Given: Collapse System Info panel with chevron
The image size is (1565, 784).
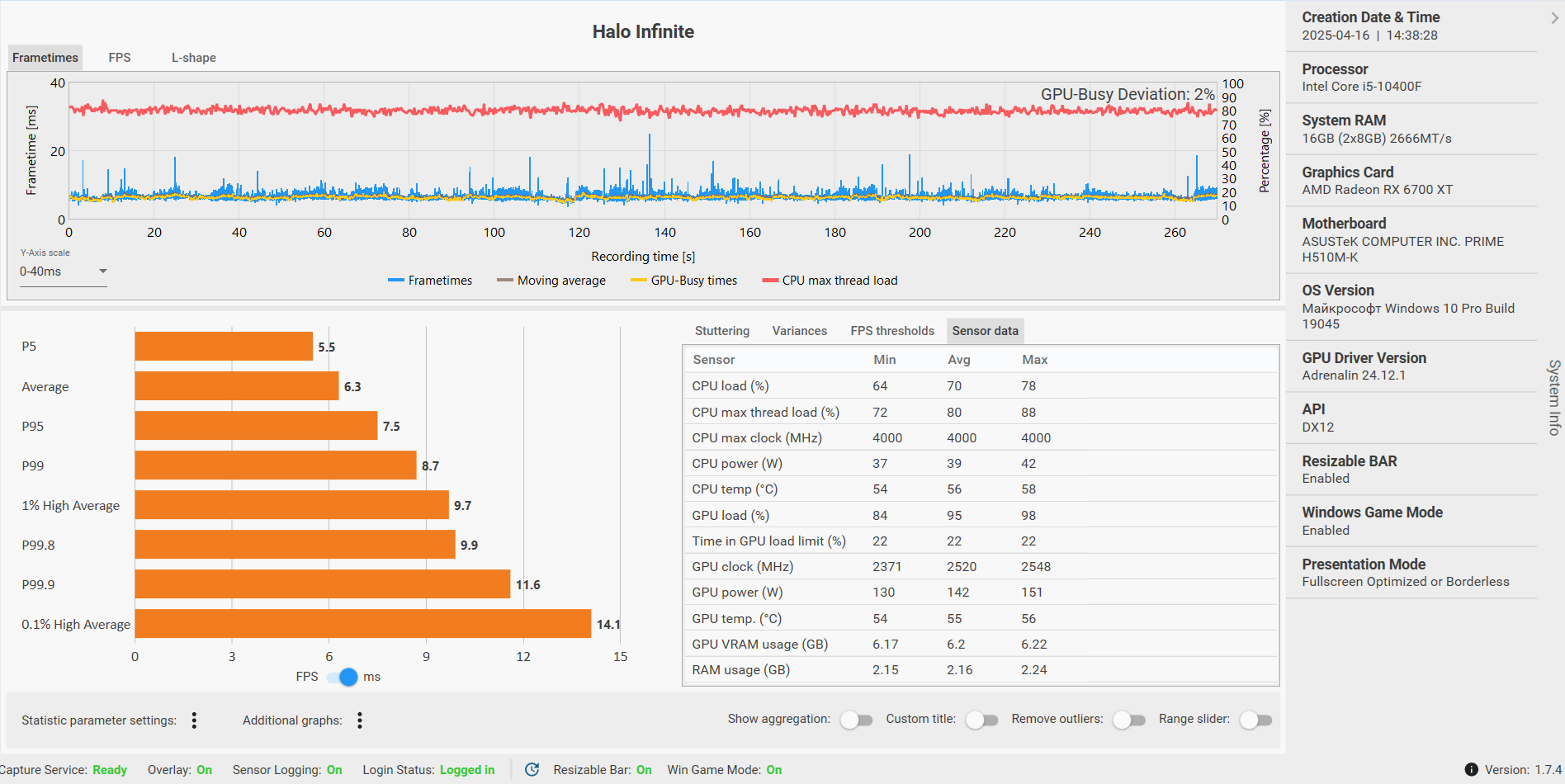Looking at the screenshot, I should (x=1554, y=17).
